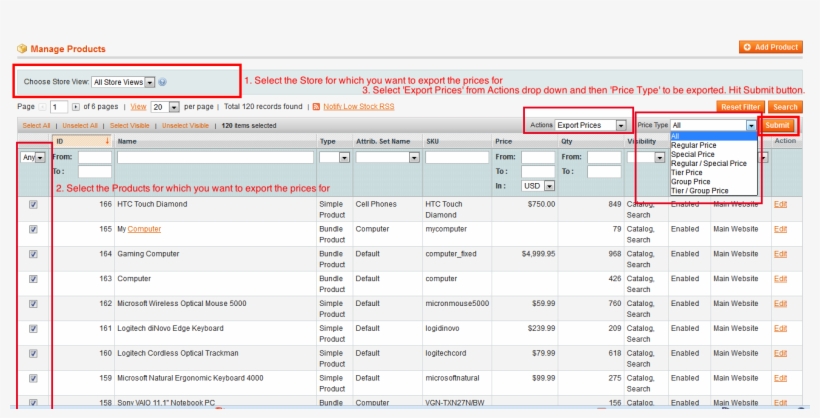Choose the Special Price option
The height and width of the screenshot is (418, 820).
tap(714, 154)
